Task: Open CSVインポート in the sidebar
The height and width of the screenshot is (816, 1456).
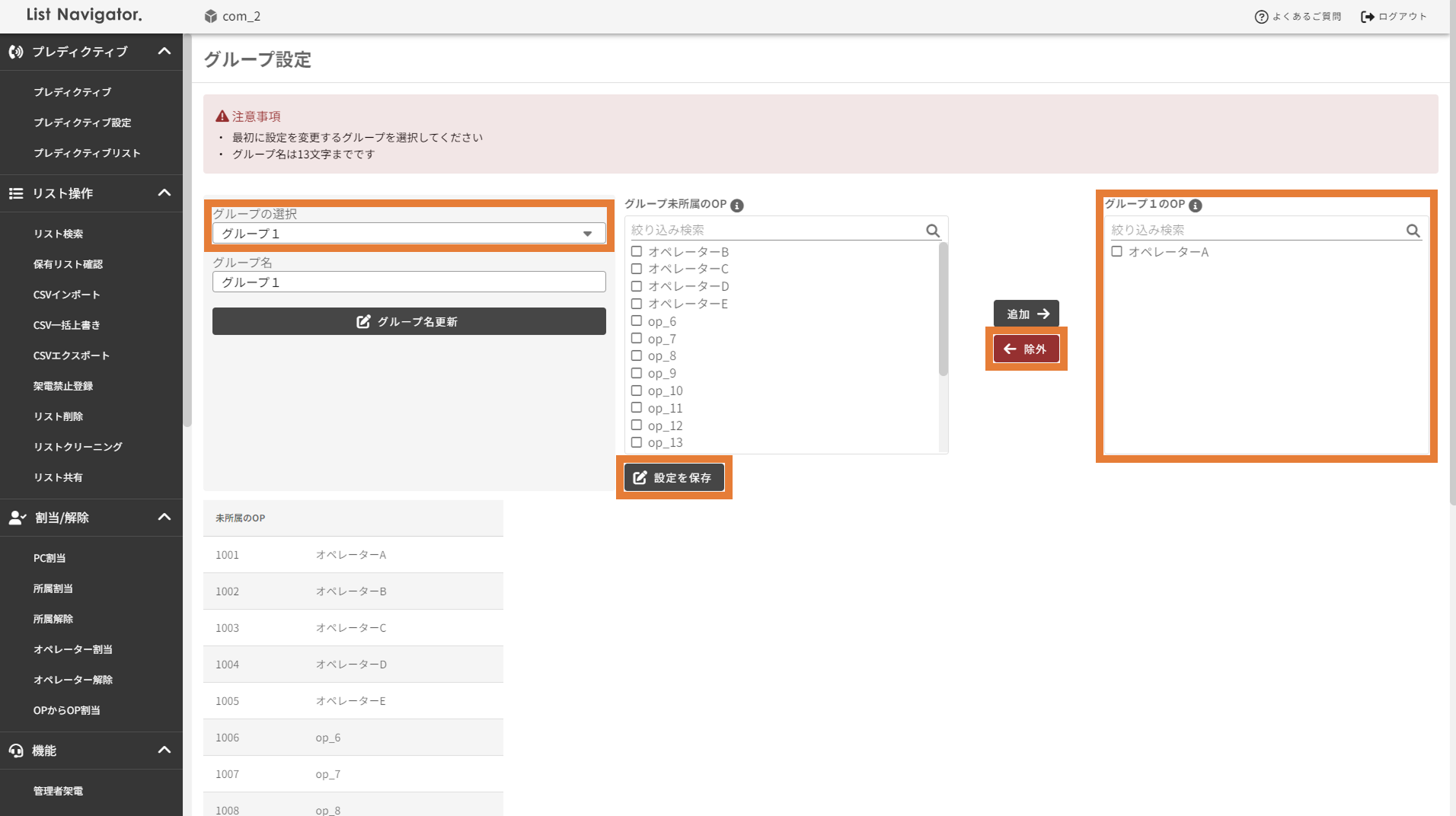Action: click(67, 295)
